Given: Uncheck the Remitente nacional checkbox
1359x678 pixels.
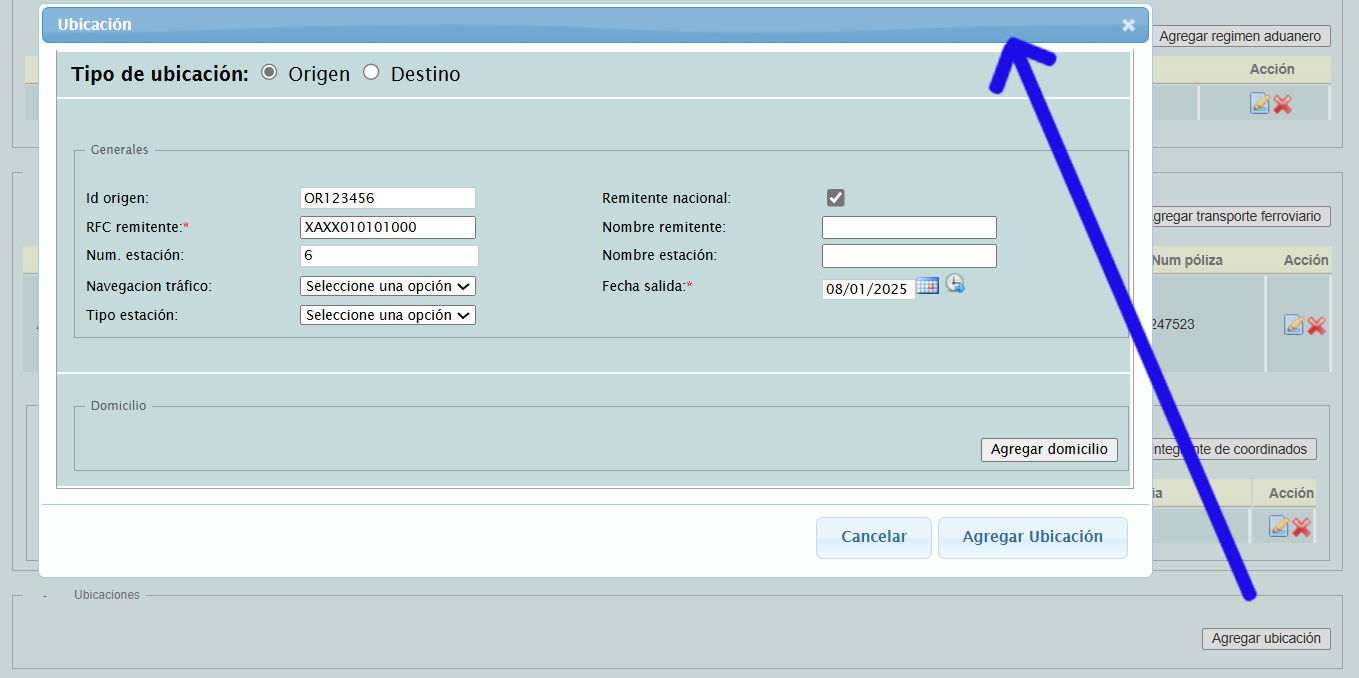Looking at the screenshot, I should (x=836, y=198).
